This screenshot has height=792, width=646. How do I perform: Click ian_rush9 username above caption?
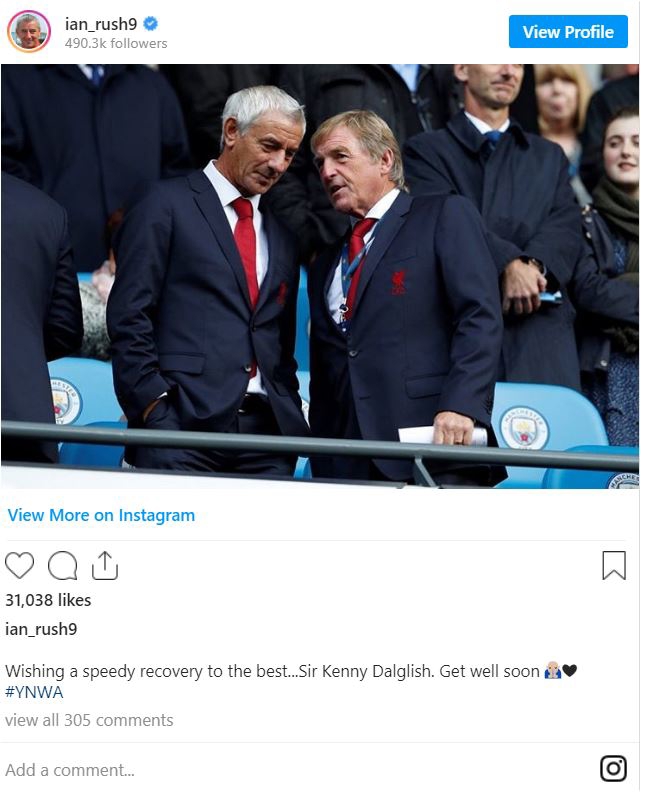point(41,629)
